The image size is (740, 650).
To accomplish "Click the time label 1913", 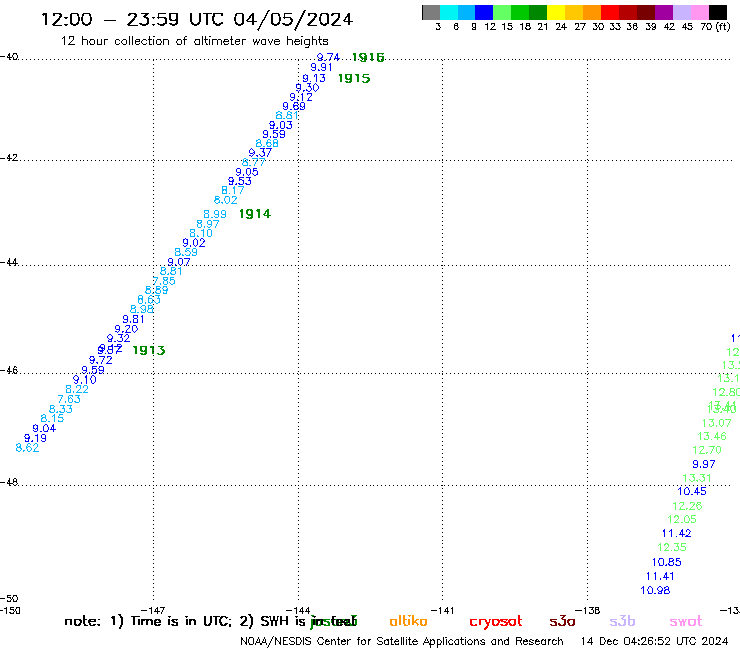I will click(x=149, y=350).
